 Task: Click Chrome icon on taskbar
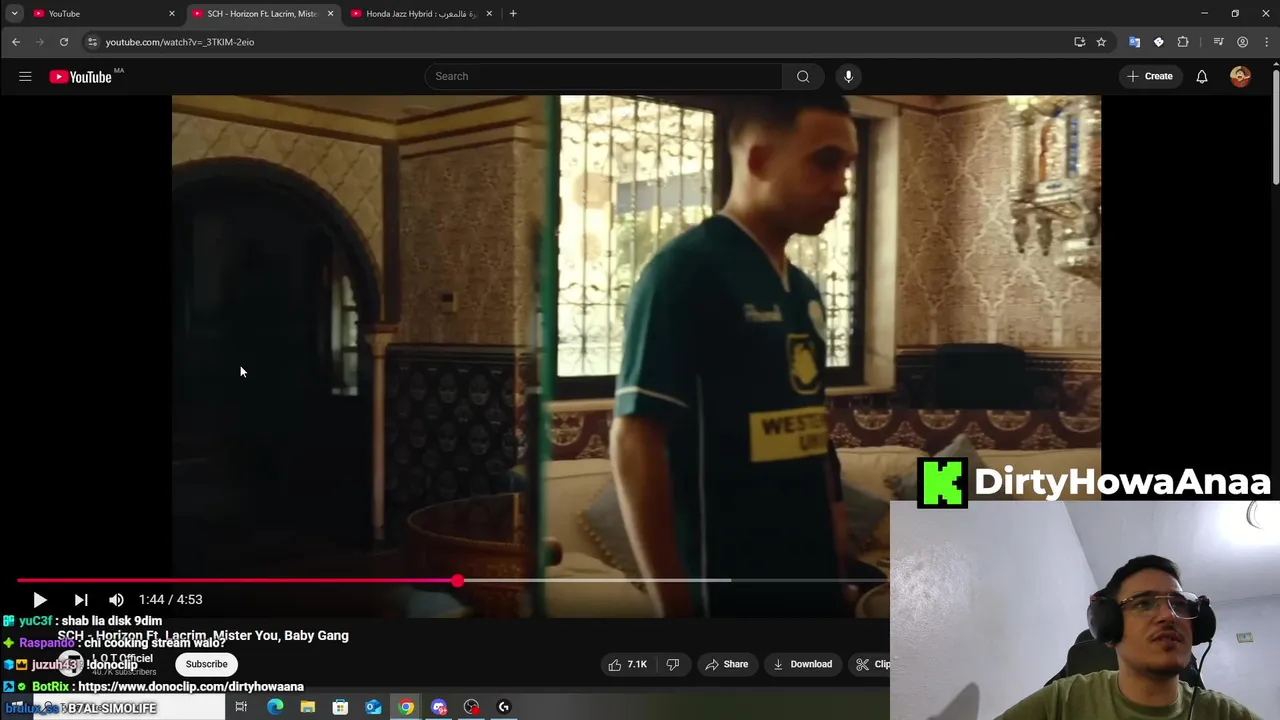click(406, 707)
